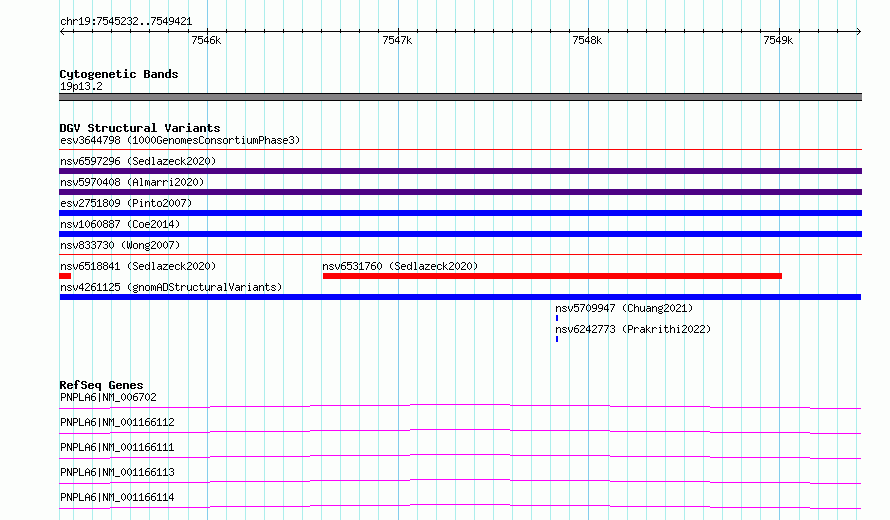Viewport: 890px width, 520px height.
Task: Select transcript PNPLA6|NM_001166113 label
Action: point(117,472)
